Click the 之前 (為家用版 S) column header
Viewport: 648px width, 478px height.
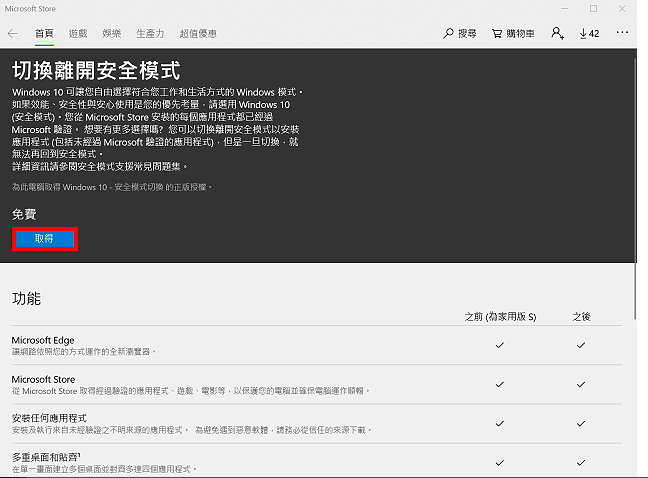coord(500,317)
